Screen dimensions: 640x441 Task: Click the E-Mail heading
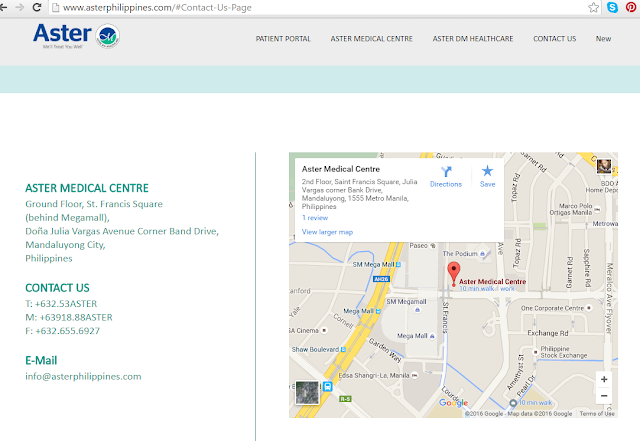coord(41,361)
